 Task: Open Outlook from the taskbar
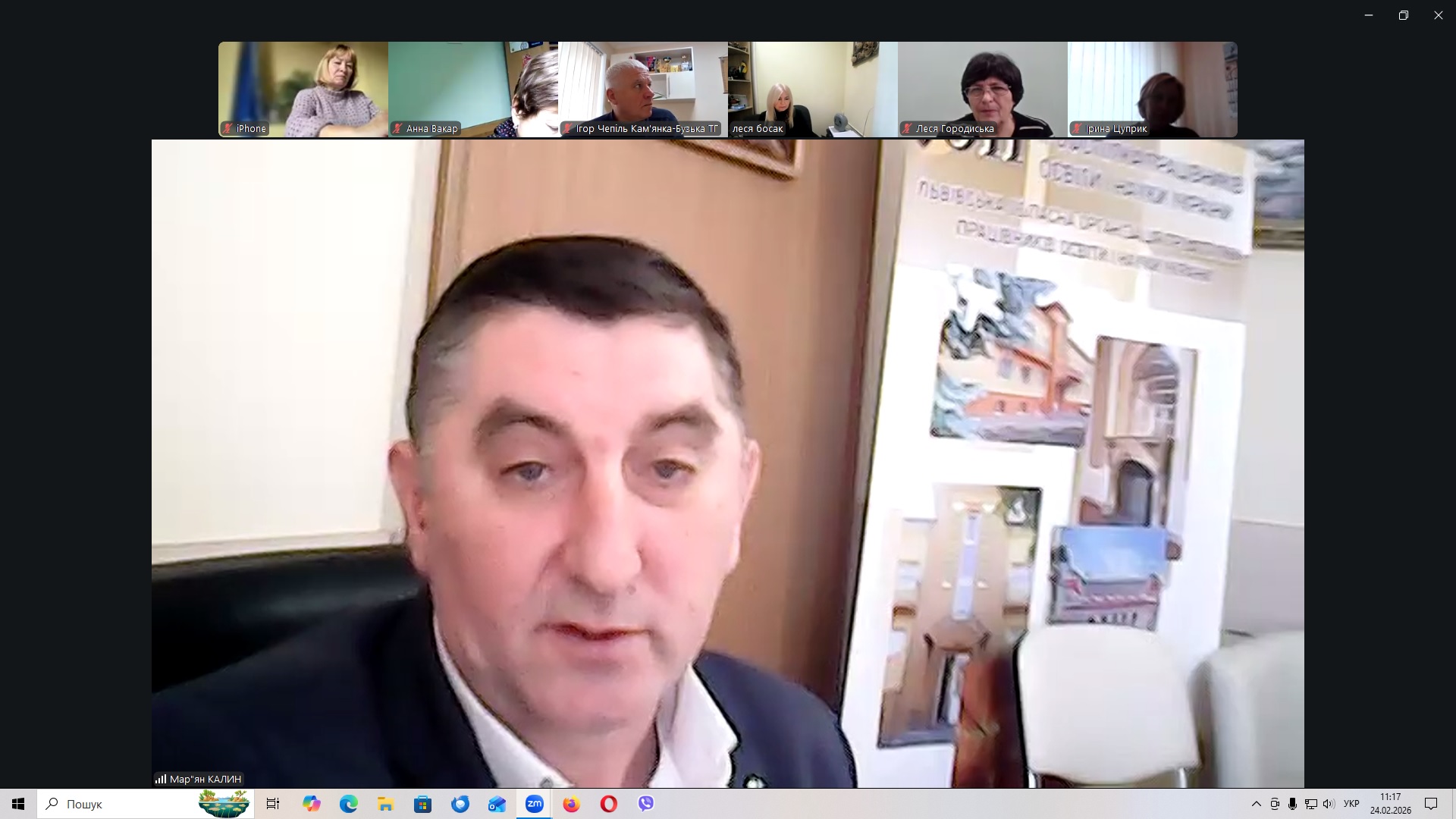tap(497, 804)
